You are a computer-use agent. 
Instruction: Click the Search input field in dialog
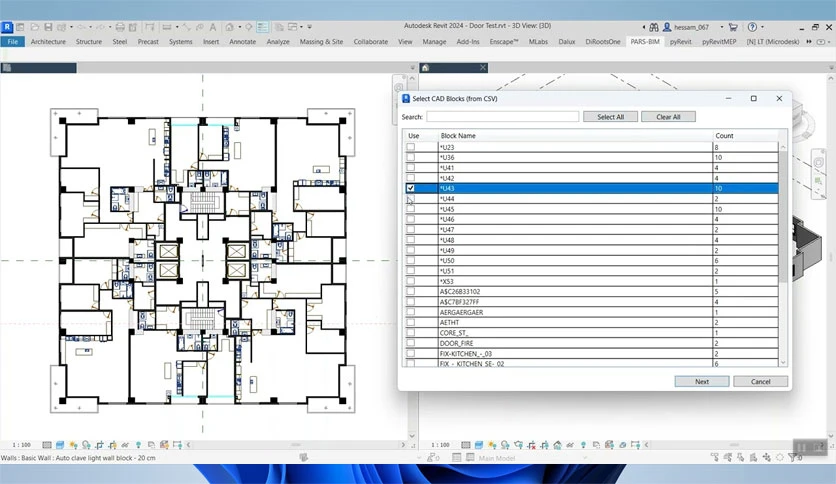pos(502,117)
